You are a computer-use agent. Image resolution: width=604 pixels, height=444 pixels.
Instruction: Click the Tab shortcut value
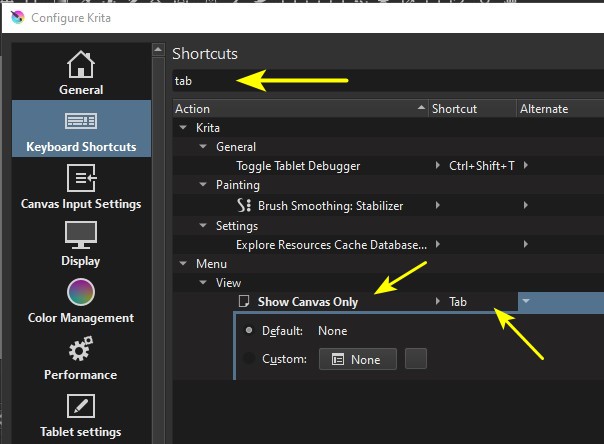(x=458, y=302)
